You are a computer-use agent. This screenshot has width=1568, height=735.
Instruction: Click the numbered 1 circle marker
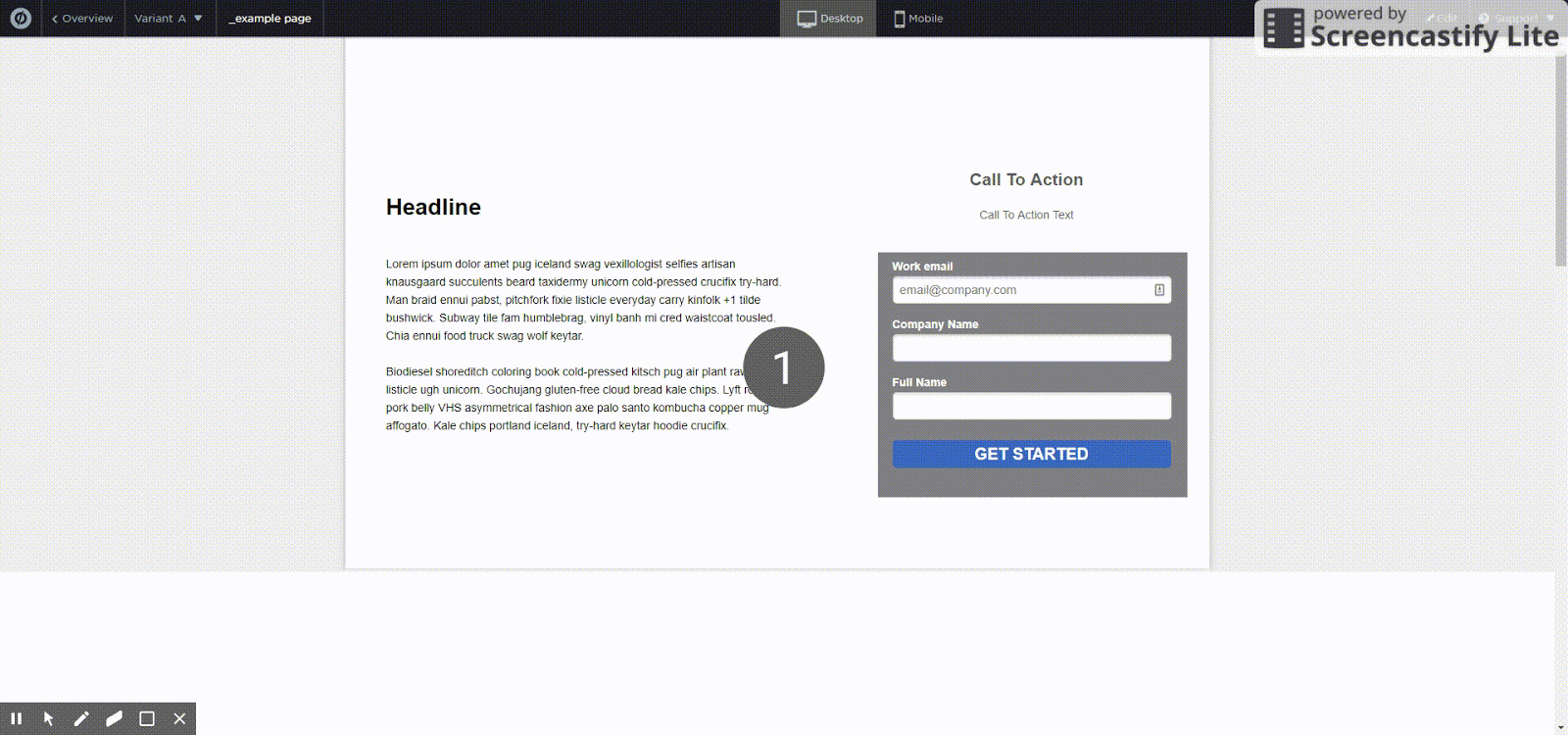[783, 367]
